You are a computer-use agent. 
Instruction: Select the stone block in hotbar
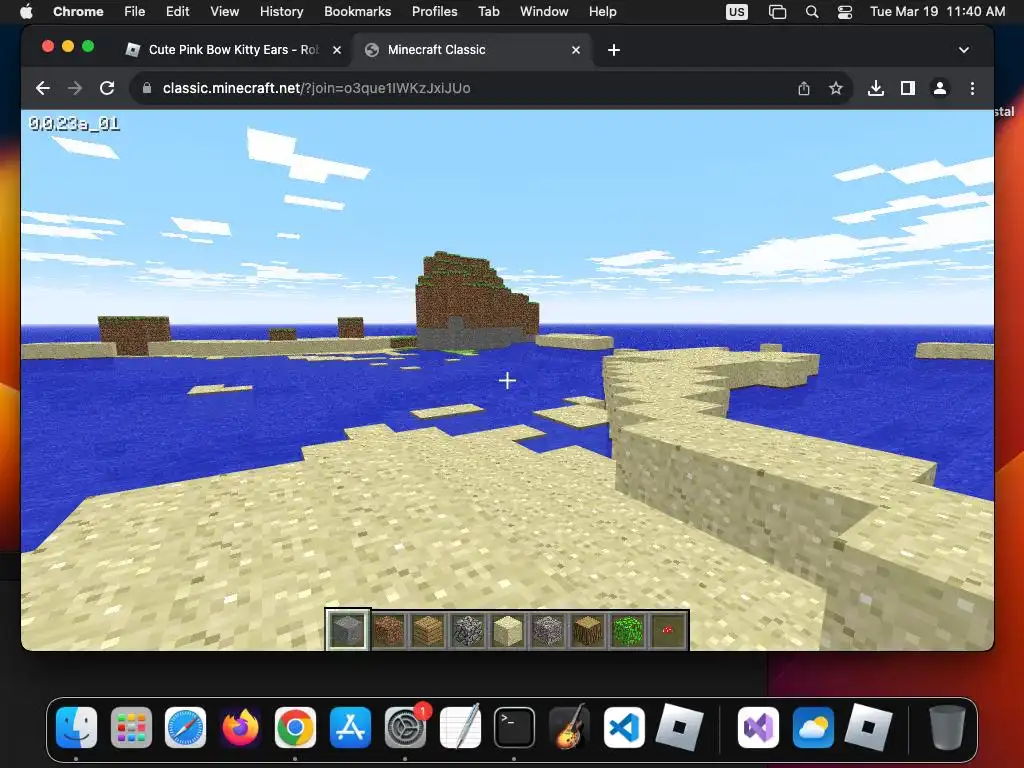click(347, 630)
